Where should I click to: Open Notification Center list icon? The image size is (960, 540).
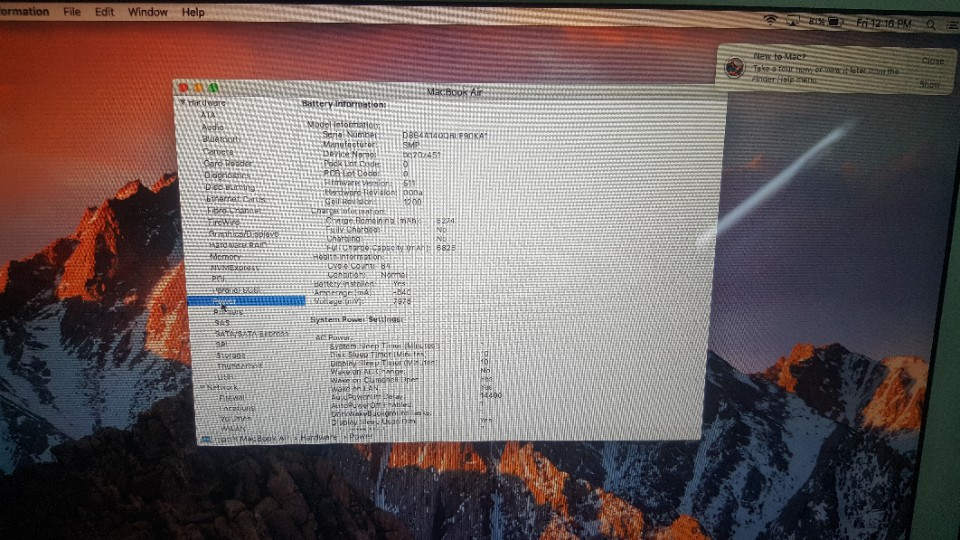click(953, 25)
